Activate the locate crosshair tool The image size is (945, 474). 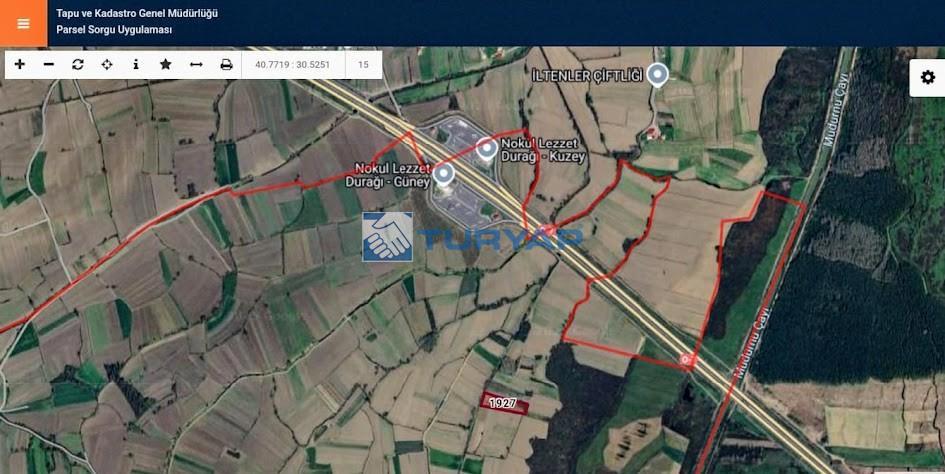pyautogui.click(x=107, y=65)
